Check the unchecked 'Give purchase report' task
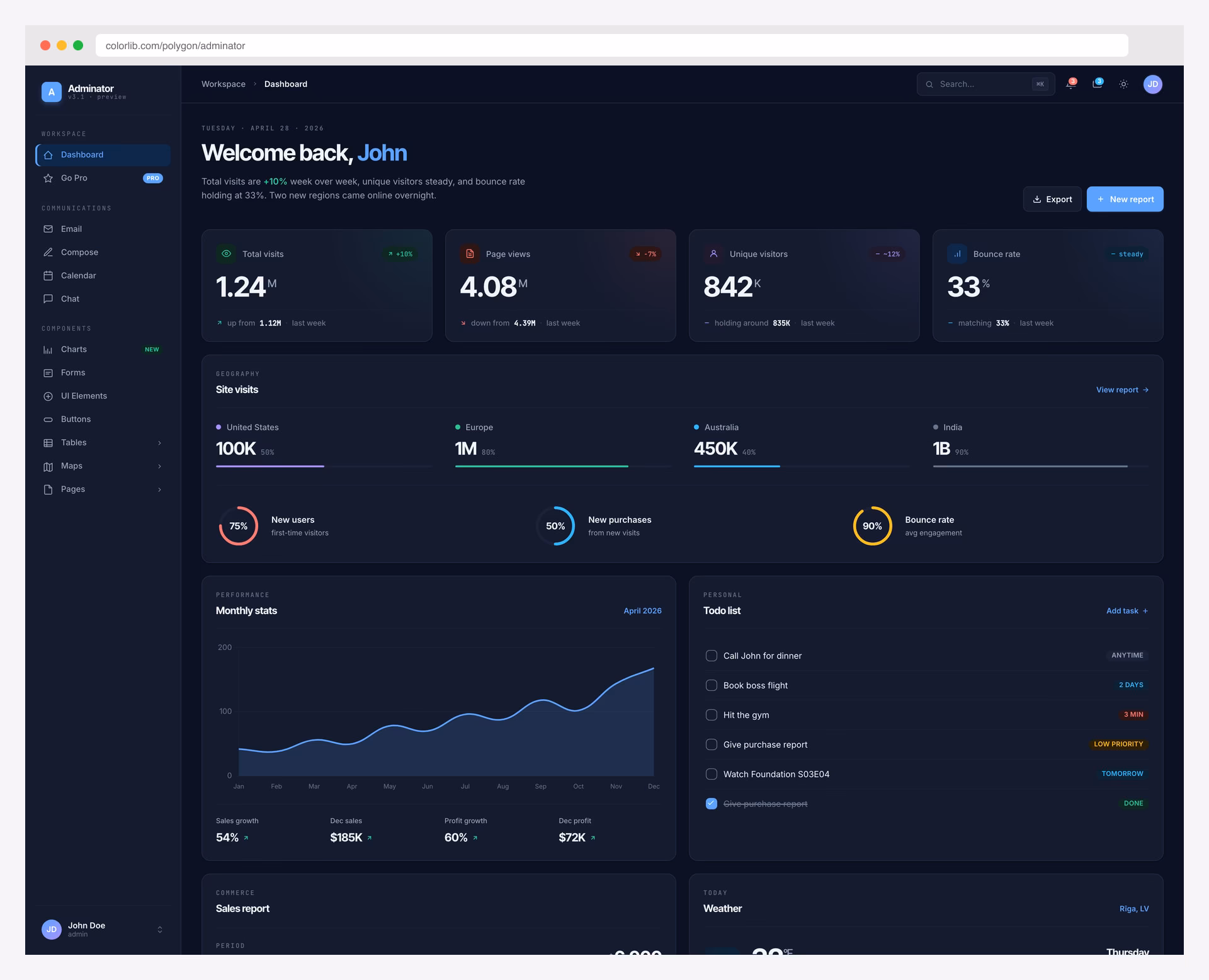 (x=712, y=744)
